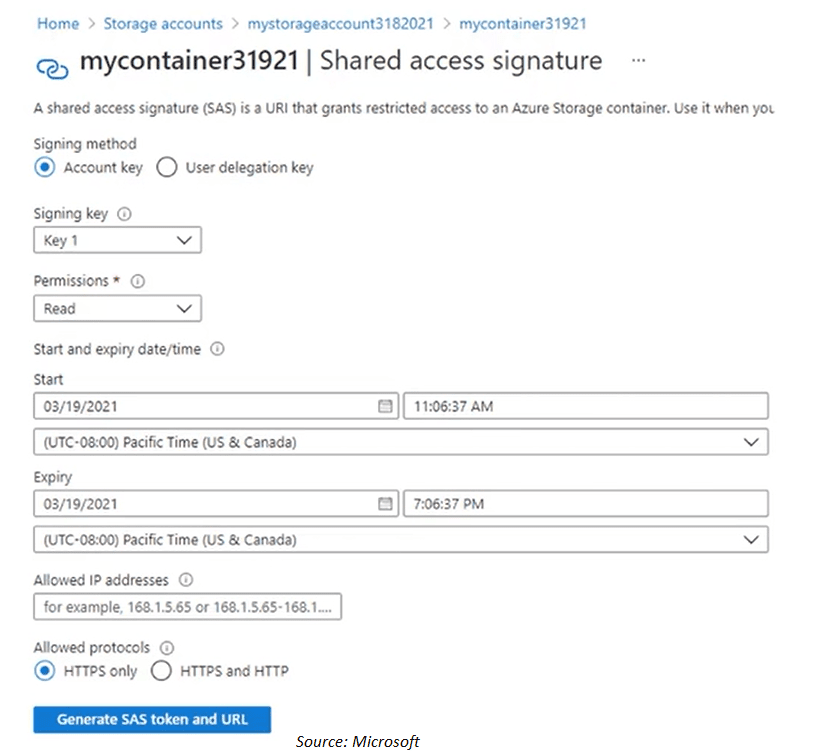Select the User delegation key option

pyautogui.click(x=166, y=168)
